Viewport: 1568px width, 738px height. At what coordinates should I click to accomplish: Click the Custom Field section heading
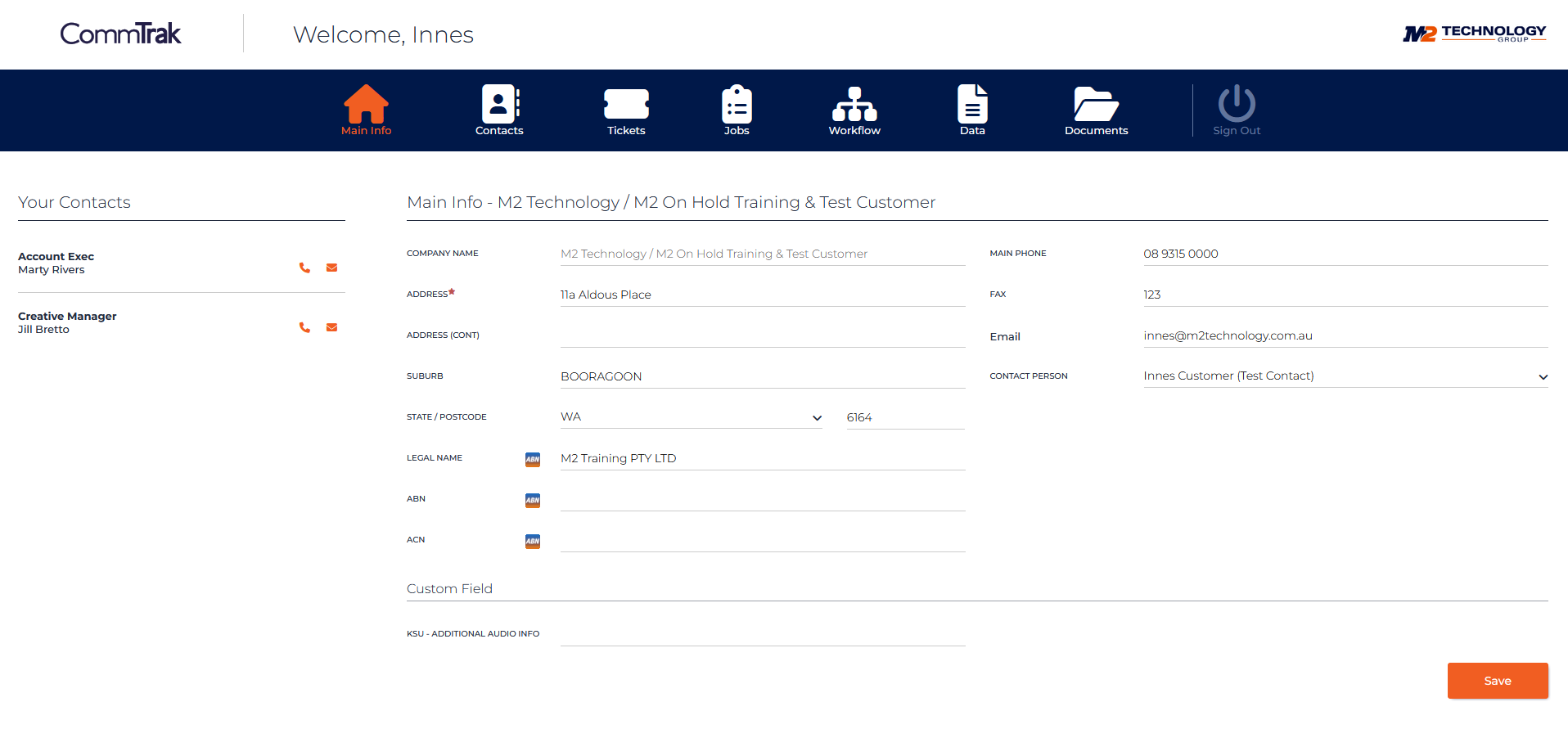[x=449, y=589]
